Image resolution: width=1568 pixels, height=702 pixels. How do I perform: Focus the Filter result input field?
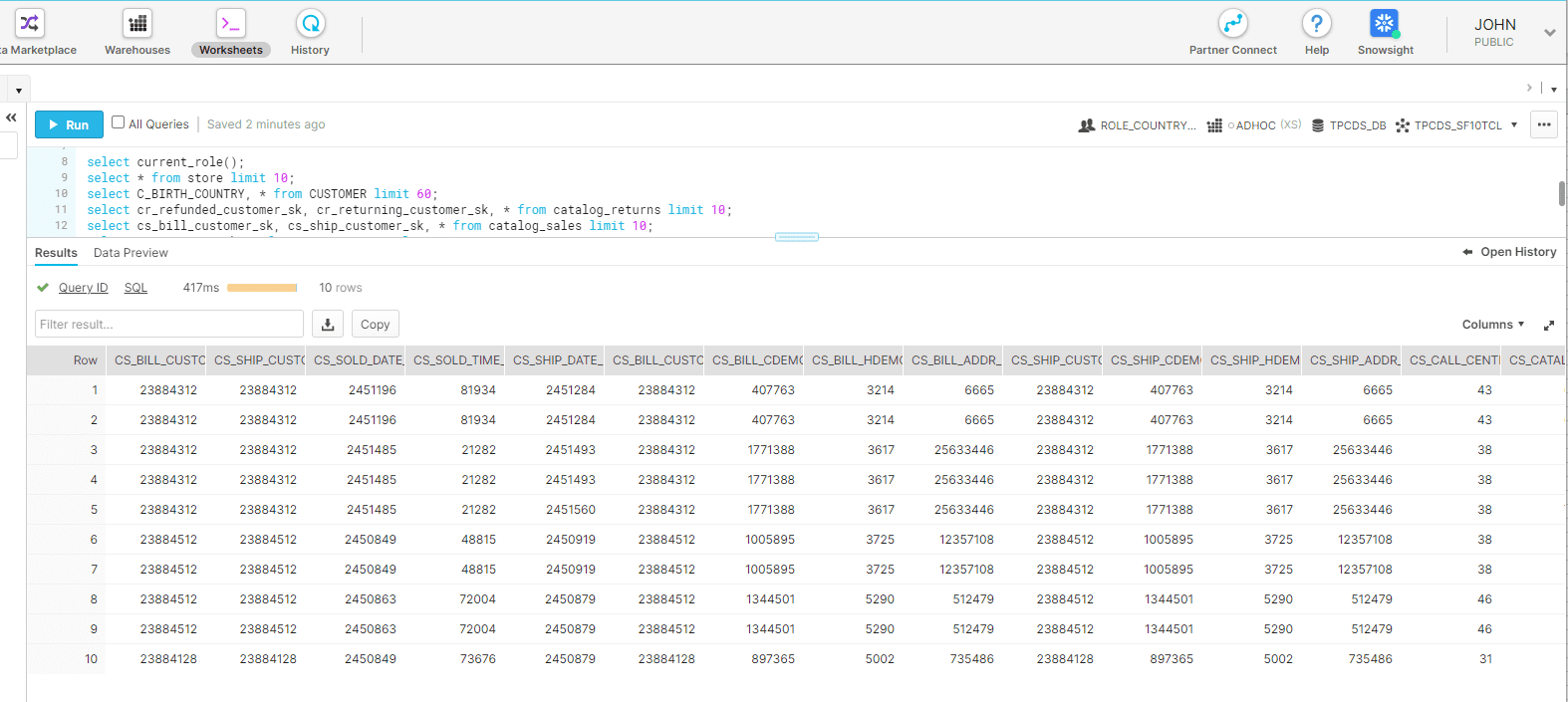coord(169,324)
